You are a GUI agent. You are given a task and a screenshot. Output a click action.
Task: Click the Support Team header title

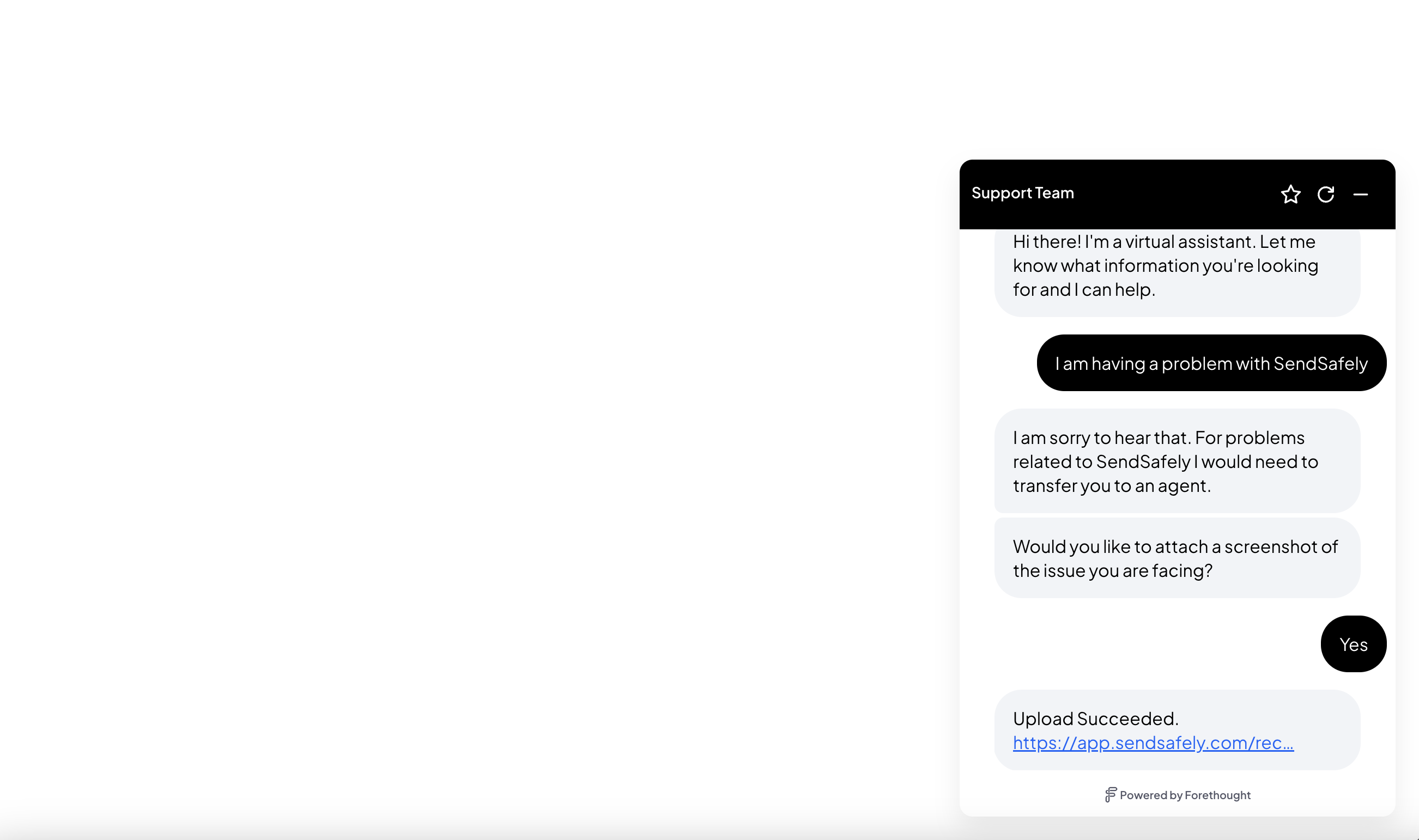point(1022,193)
